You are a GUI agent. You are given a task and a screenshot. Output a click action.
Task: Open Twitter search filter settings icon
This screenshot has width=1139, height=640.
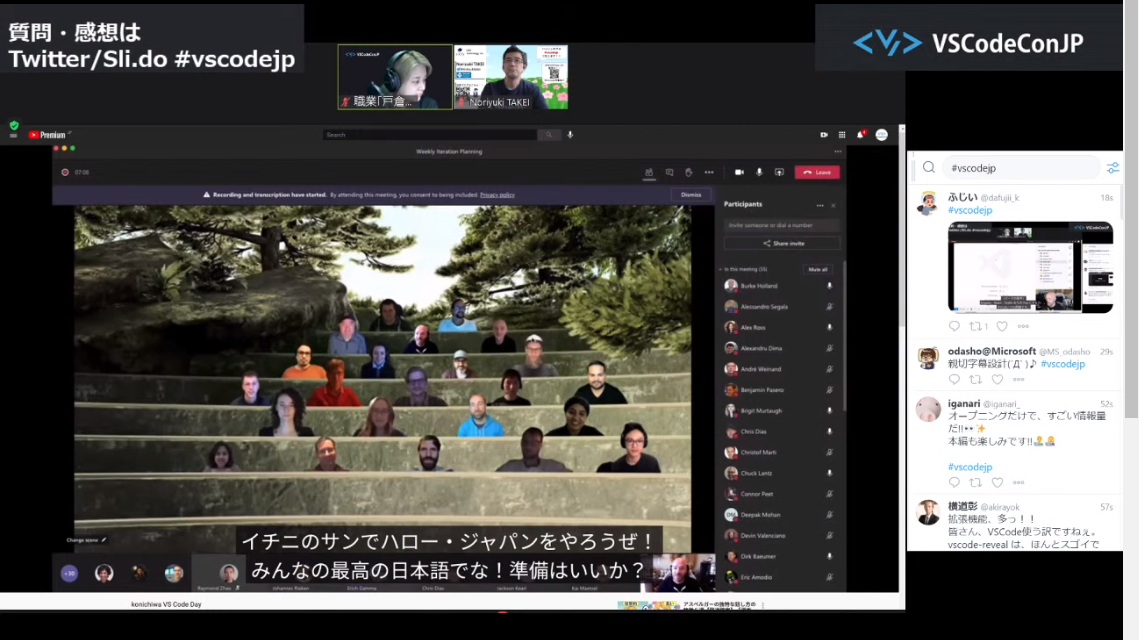point(1113,169)
